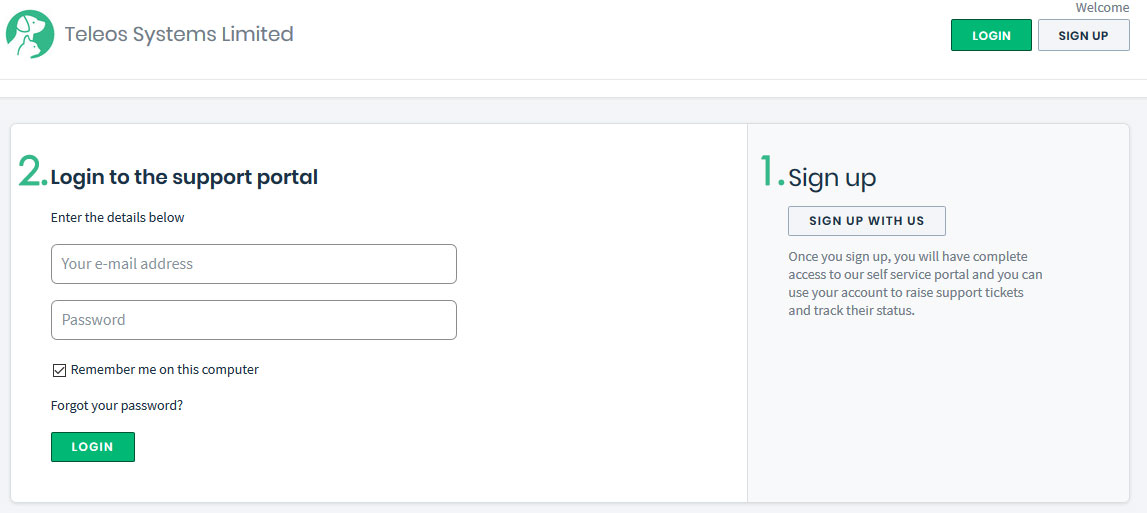Click the SIGN UP WITH US button

tap(866, 221)
